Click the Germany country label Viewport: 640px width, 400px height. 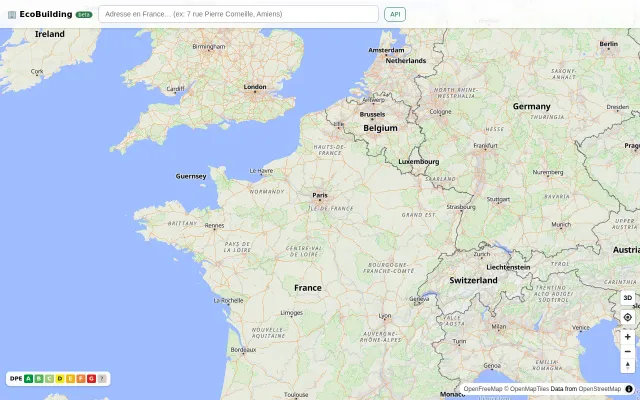coord(532,107)
